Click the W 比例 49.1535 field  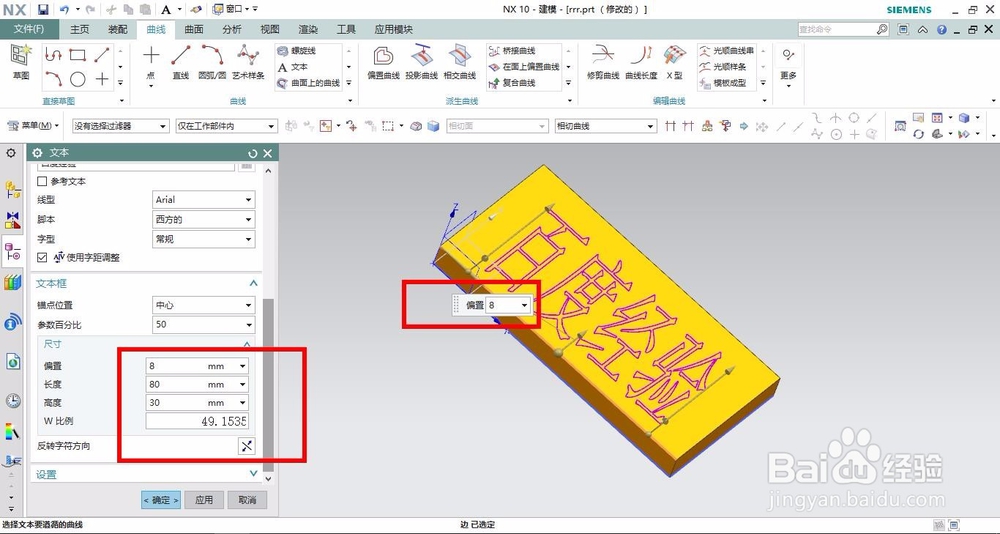click(197, 421)
